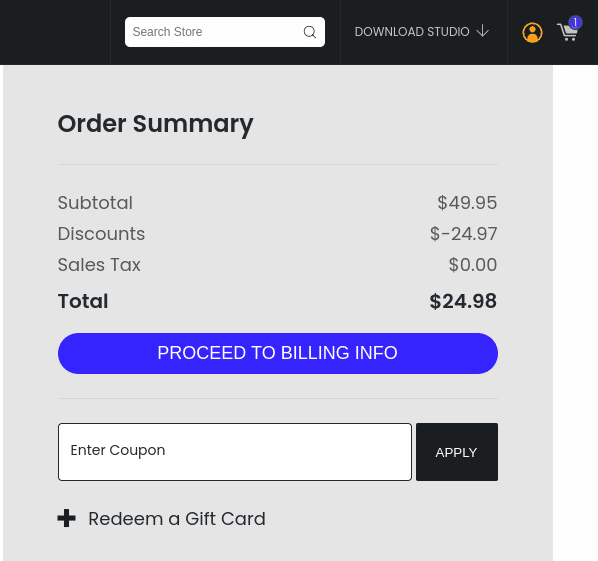Click the plus icon beside Redeem a Gift Card

[66, 518]
